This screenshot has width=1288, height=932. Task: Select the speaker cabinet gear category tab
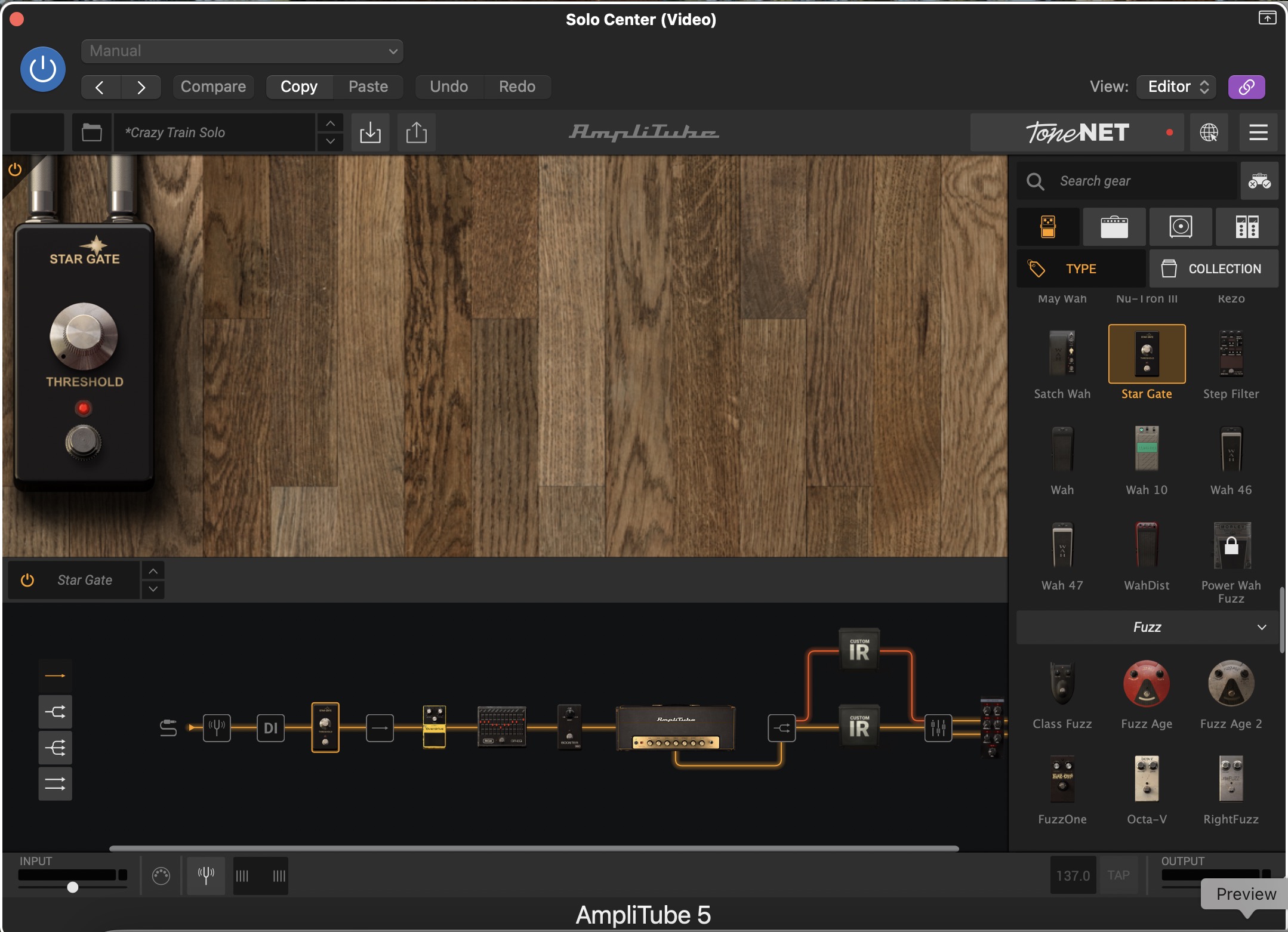click(1181, 227)
